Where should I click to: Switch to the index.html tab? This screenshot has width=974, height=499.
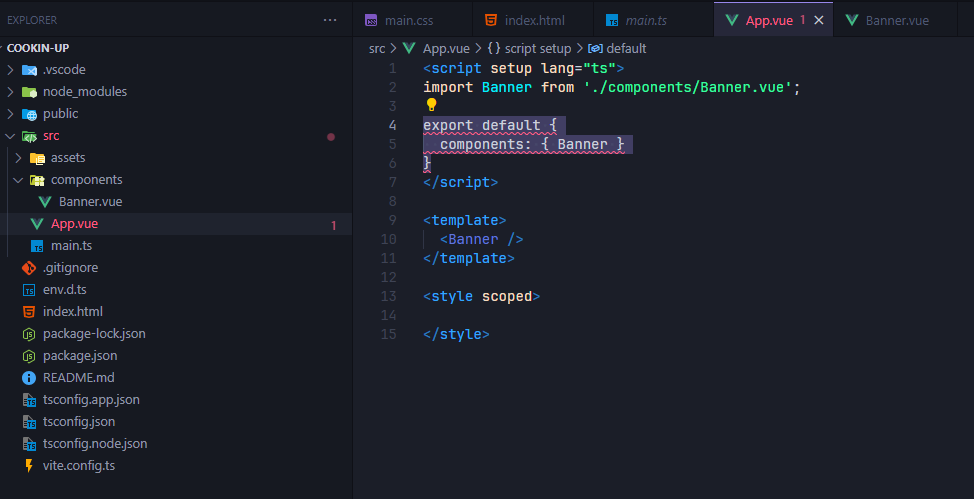point(534,21)
